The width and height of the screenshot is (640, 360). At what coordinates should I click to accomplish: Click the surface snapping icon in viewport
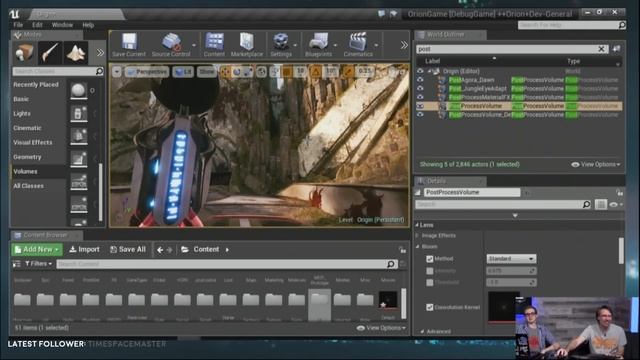(275, 72)
